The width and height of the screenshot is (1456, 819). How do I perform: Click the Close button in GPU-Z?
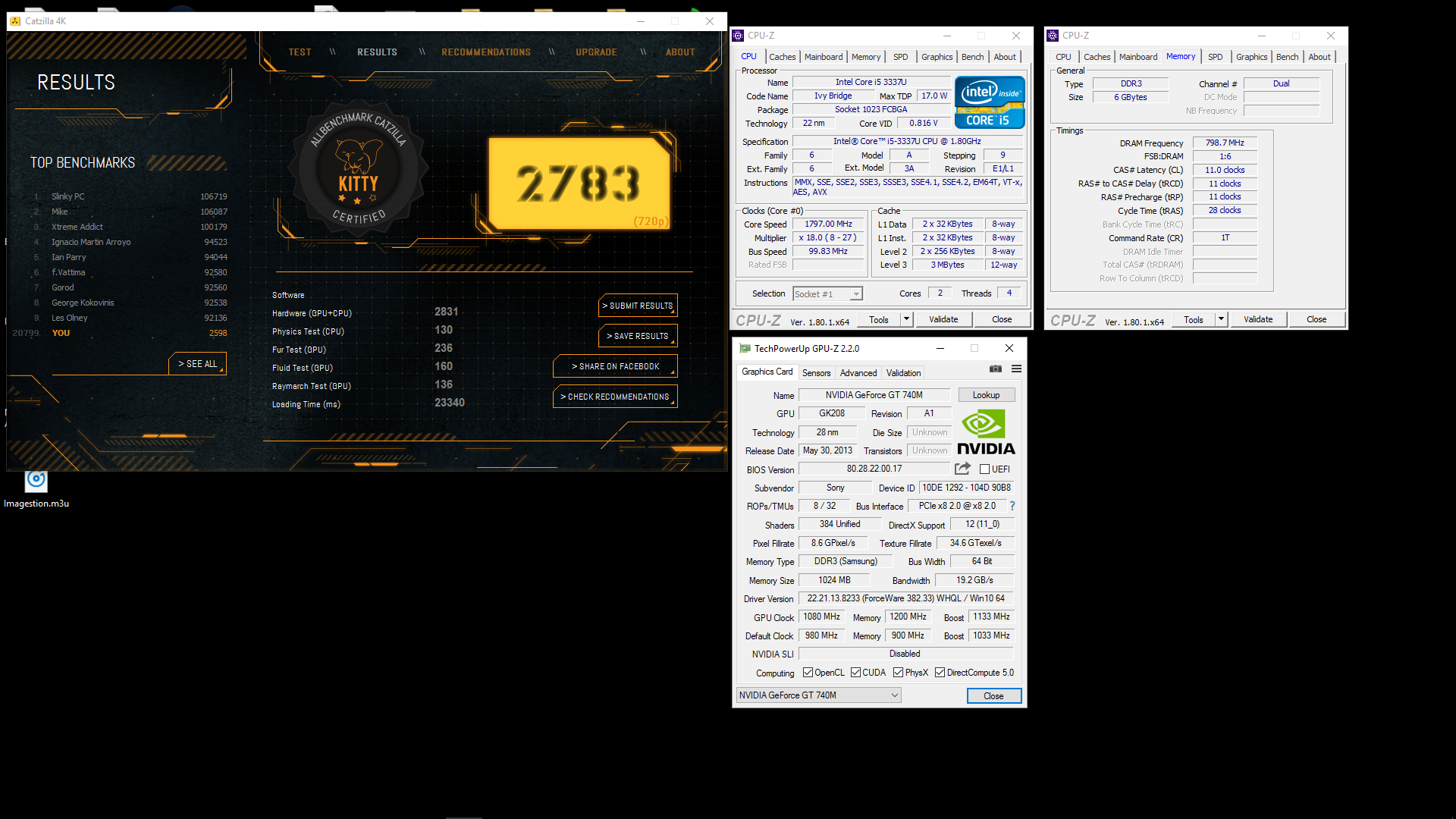[x=993, y=695]
